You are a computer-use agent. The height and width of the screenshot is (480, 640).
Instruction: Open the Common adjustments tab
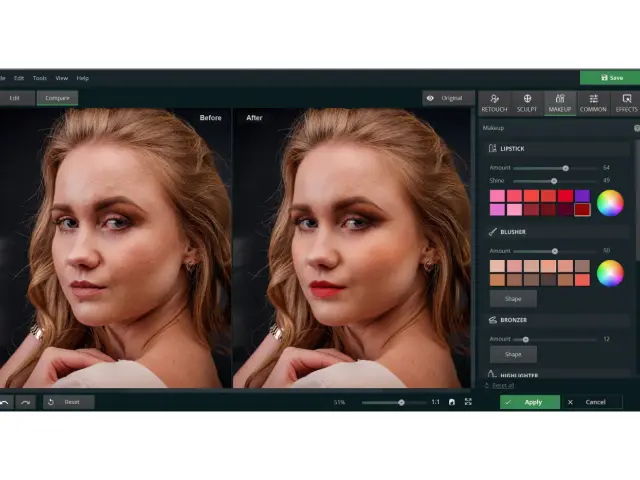[x=593, y=103]
